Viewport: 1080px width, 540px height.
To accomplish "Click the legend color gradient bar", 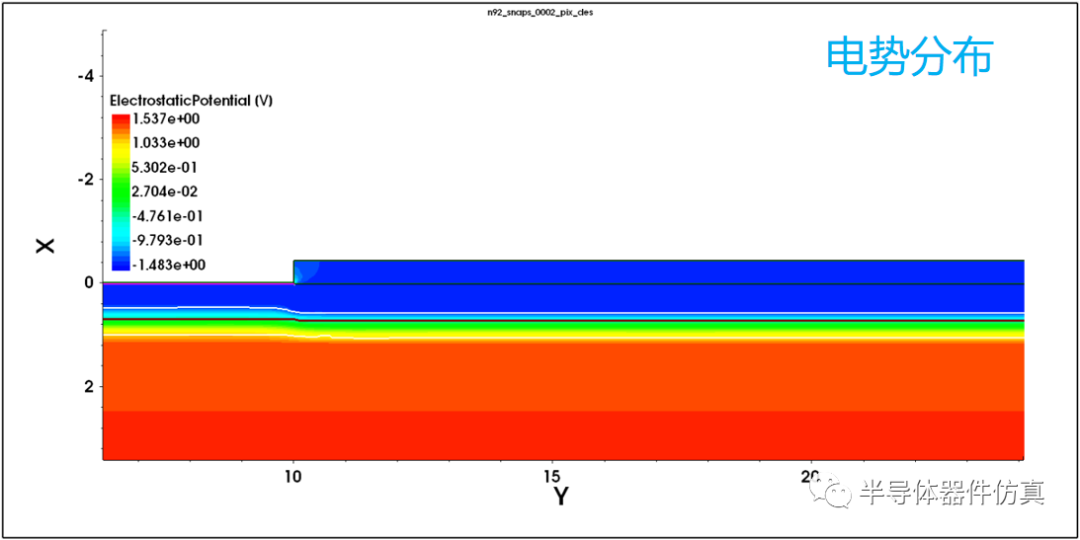I will (x=120, y=192).
